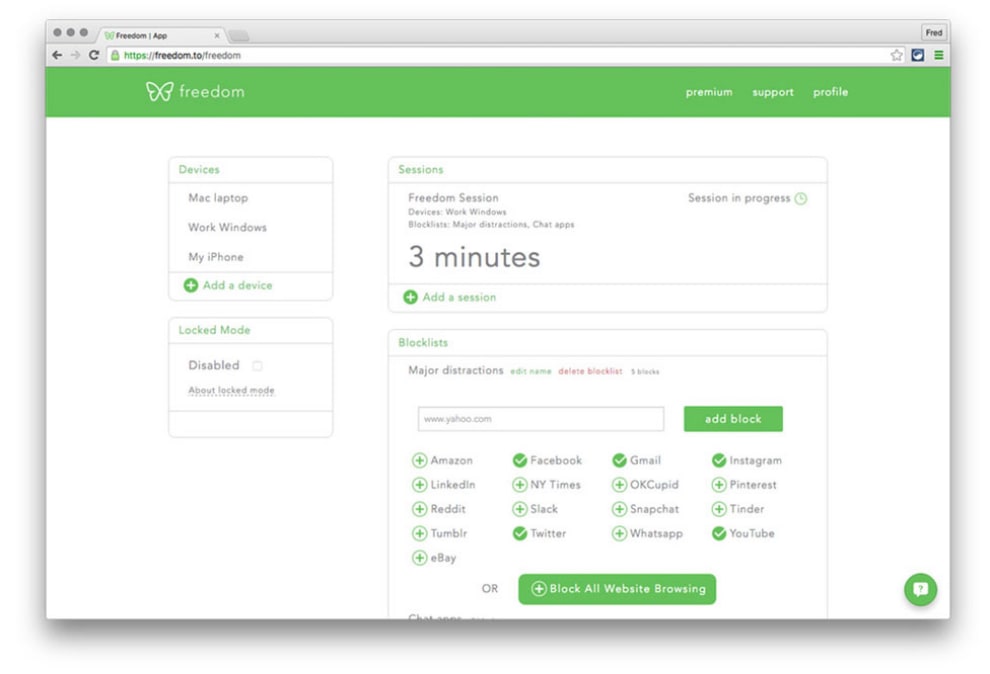The height and width of the screenshot is (674, 990).
Task: Add Tinder to the blocklist
Action: 719,509
